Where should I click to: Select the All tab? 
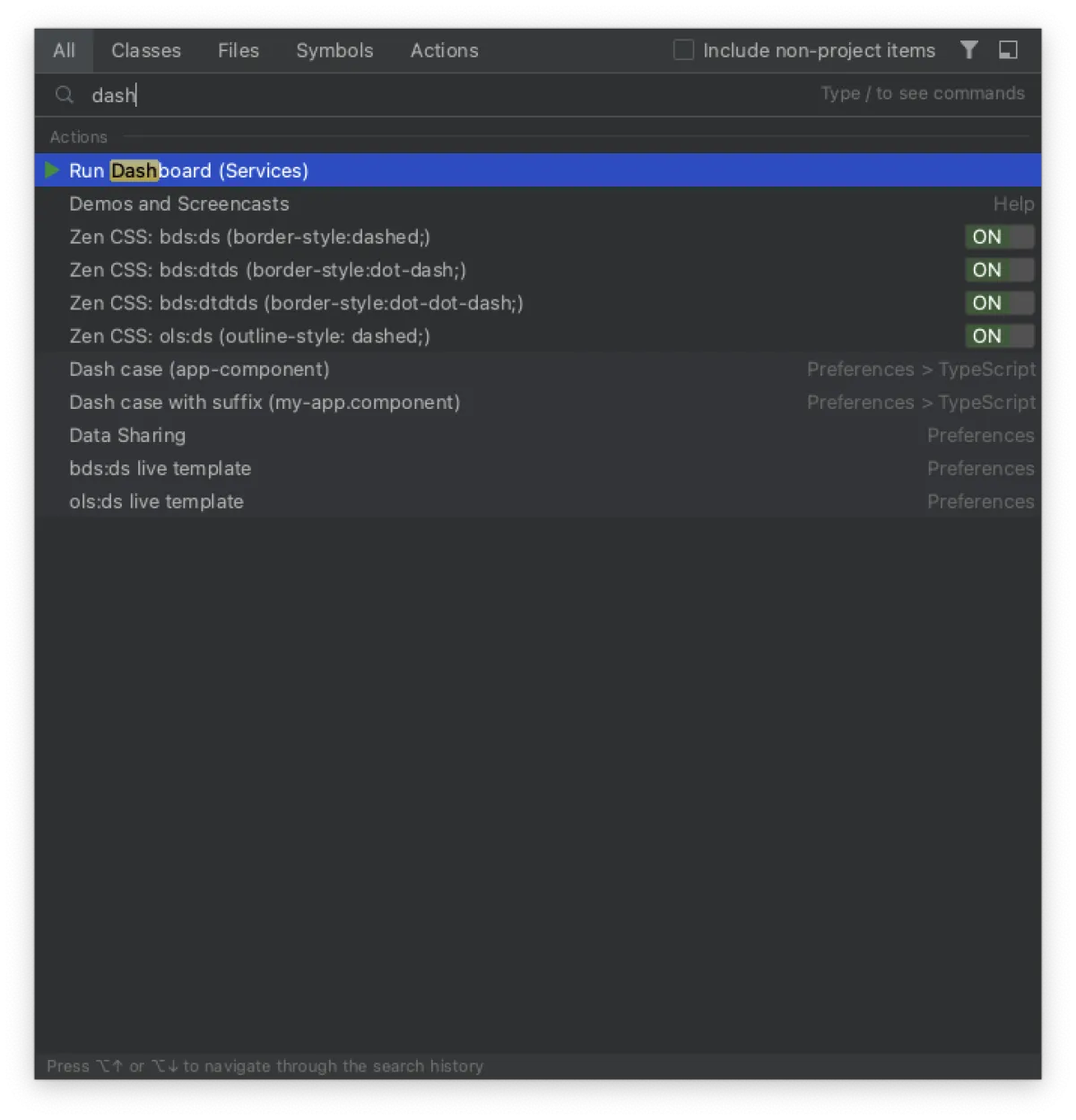click(x=64, y=51)
